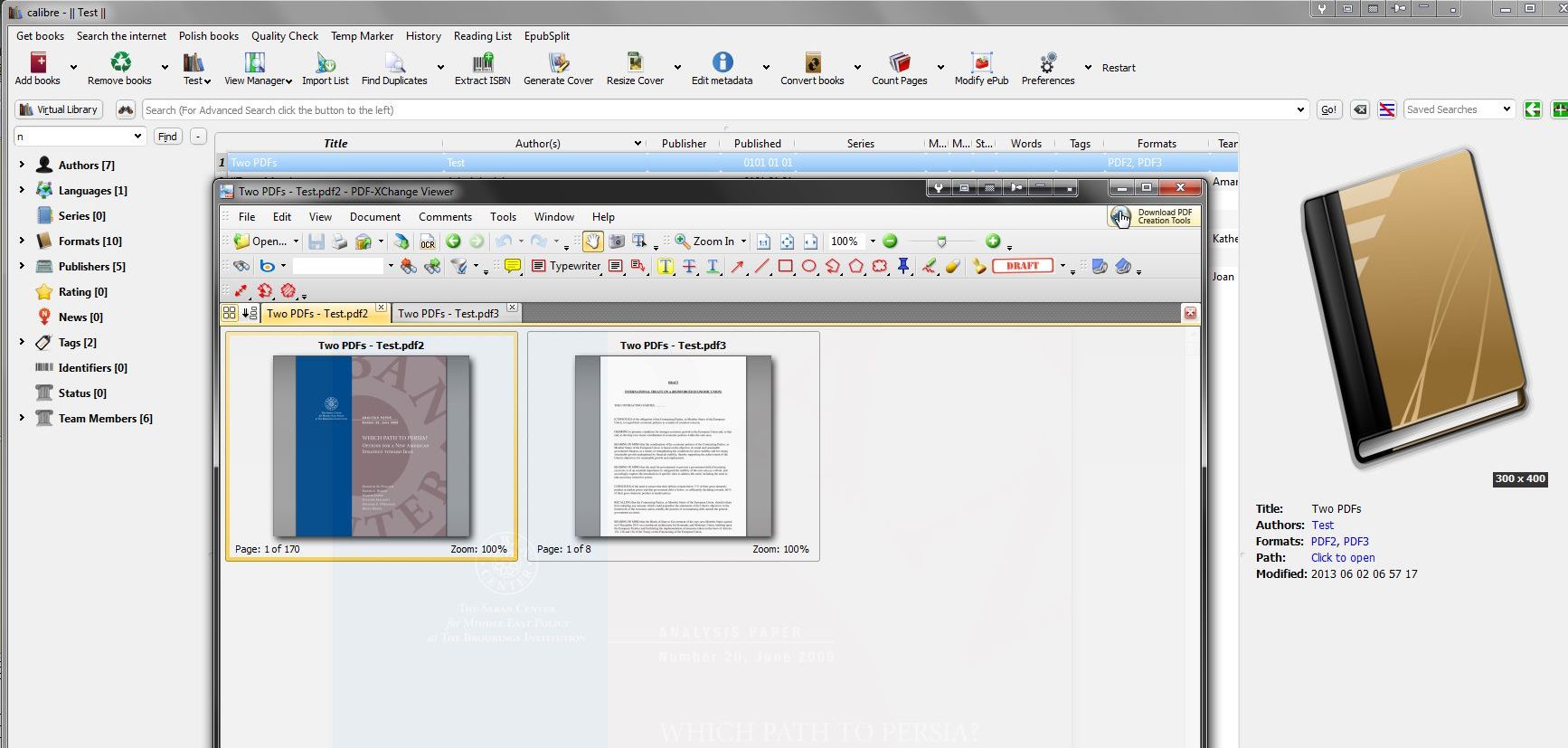Screen dimensions: 1568x748
Task: Click the 'Click to open' path link
Action: coord(1342,558)
